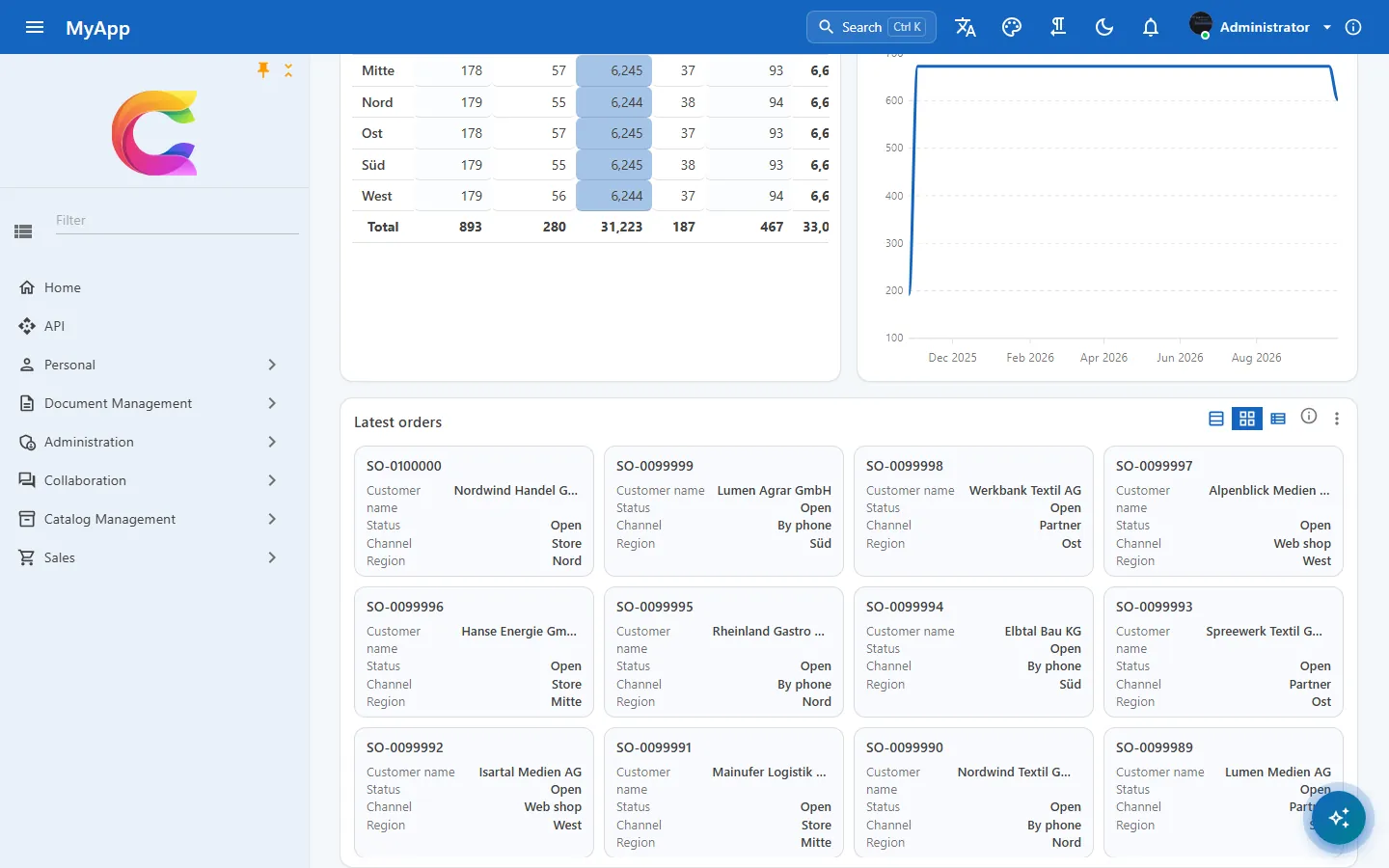Open order card SO-0099999
1389x868 pixels.
723,511
